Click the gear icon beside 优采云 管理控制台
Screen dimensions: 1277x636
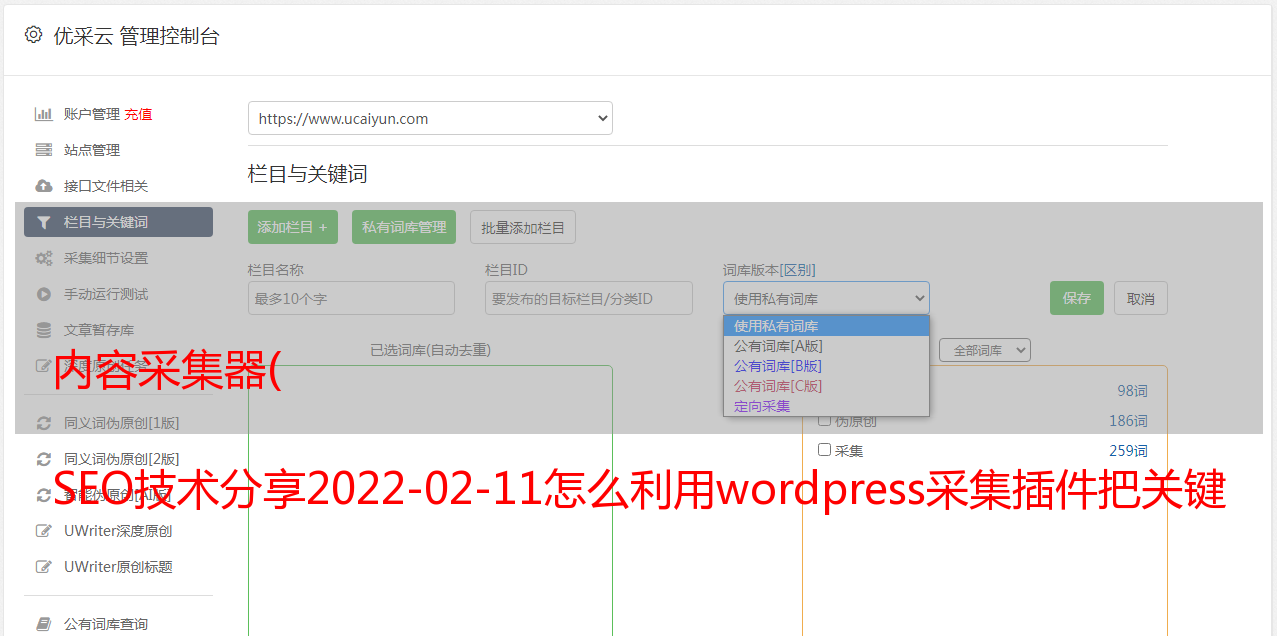pyautogui.click(x=33, y=35)
